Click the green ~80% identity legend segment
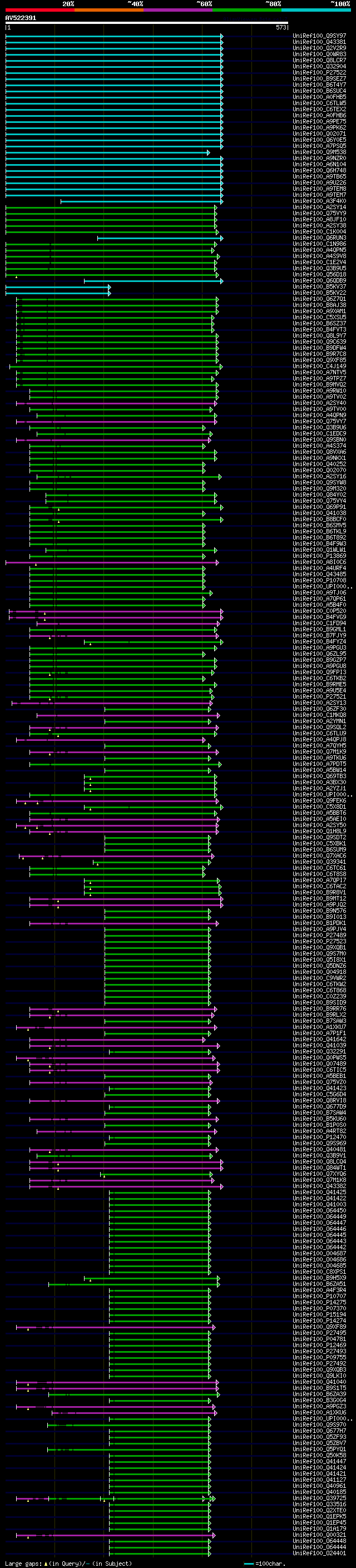This screenshot has height=1568, width=356. [247, 10]
